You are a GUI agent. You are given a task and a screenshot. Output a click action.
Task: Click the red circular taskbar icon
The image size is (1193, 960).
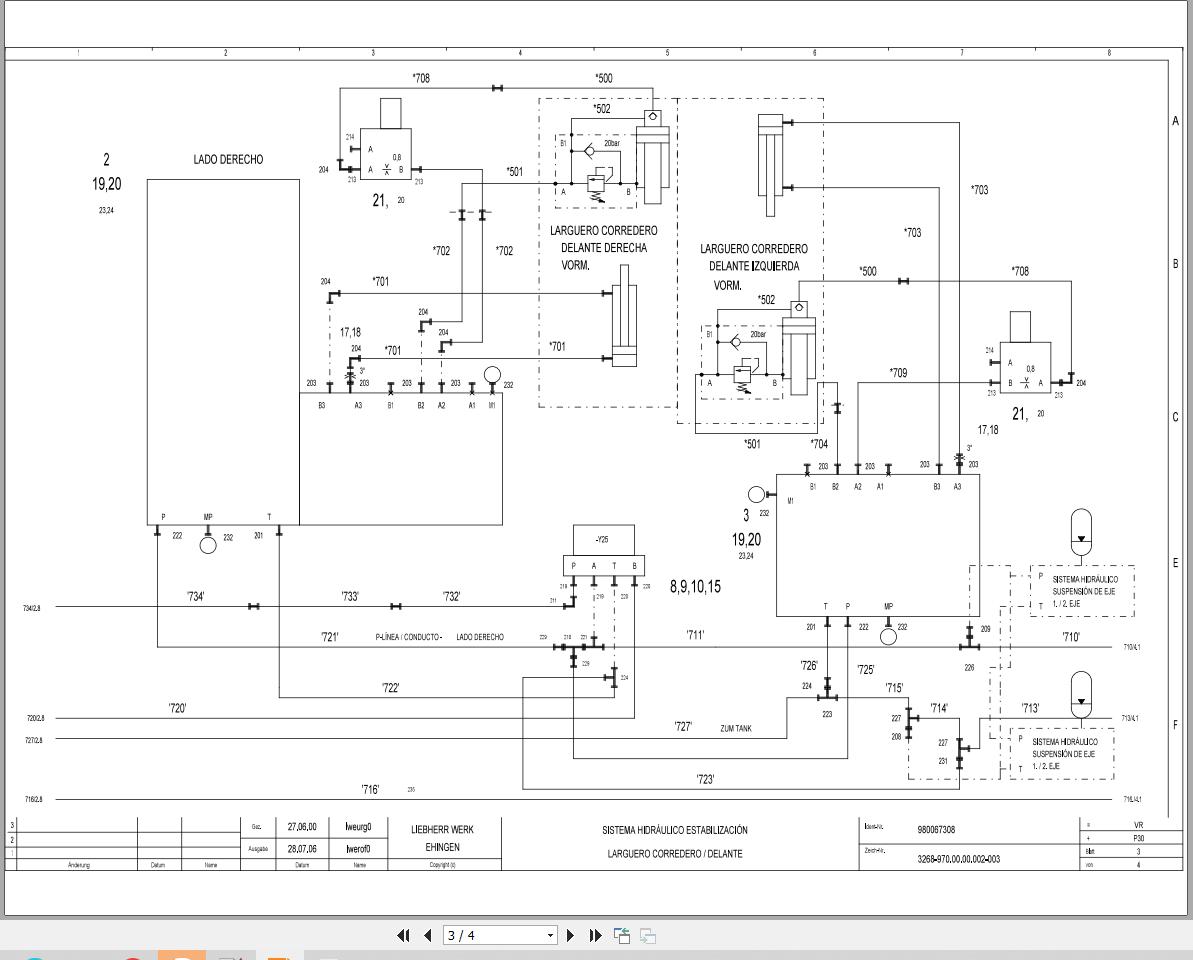132,955
